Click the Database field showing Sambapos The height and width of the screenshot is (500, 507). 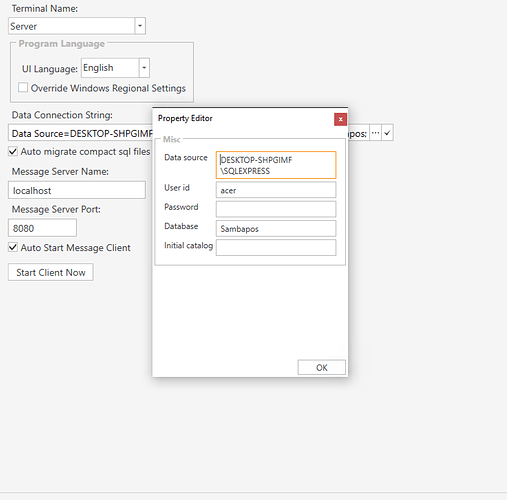[276, 229]
